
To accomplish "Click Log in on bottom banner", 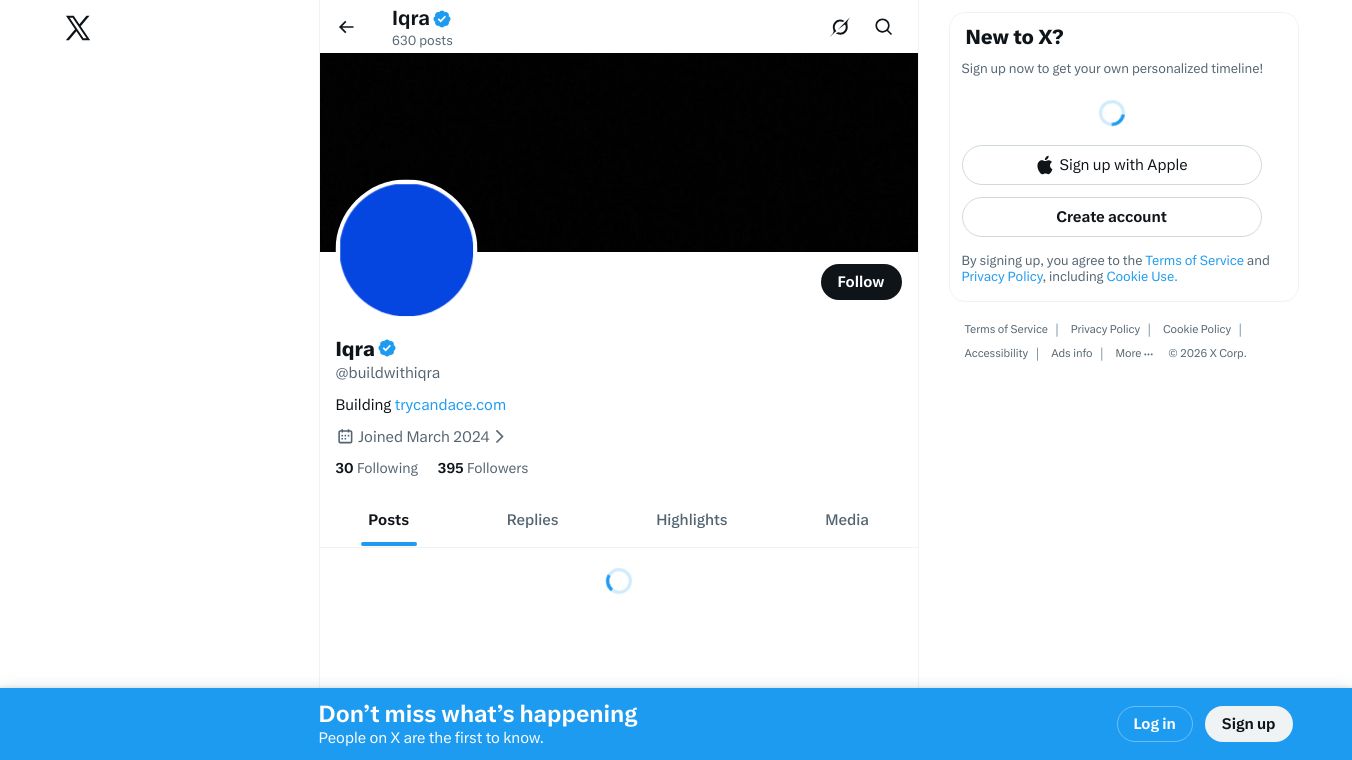I will [x=1153, y=724].
